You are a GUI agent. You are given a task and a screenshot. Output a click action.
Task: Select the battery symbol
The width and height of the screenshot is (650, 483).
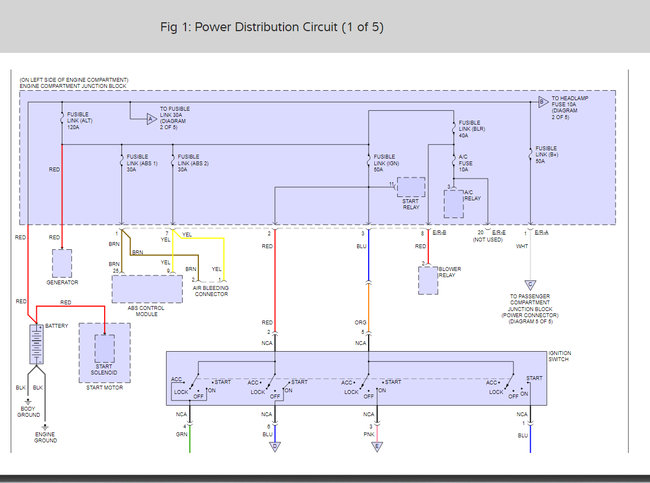coord(36,344)
